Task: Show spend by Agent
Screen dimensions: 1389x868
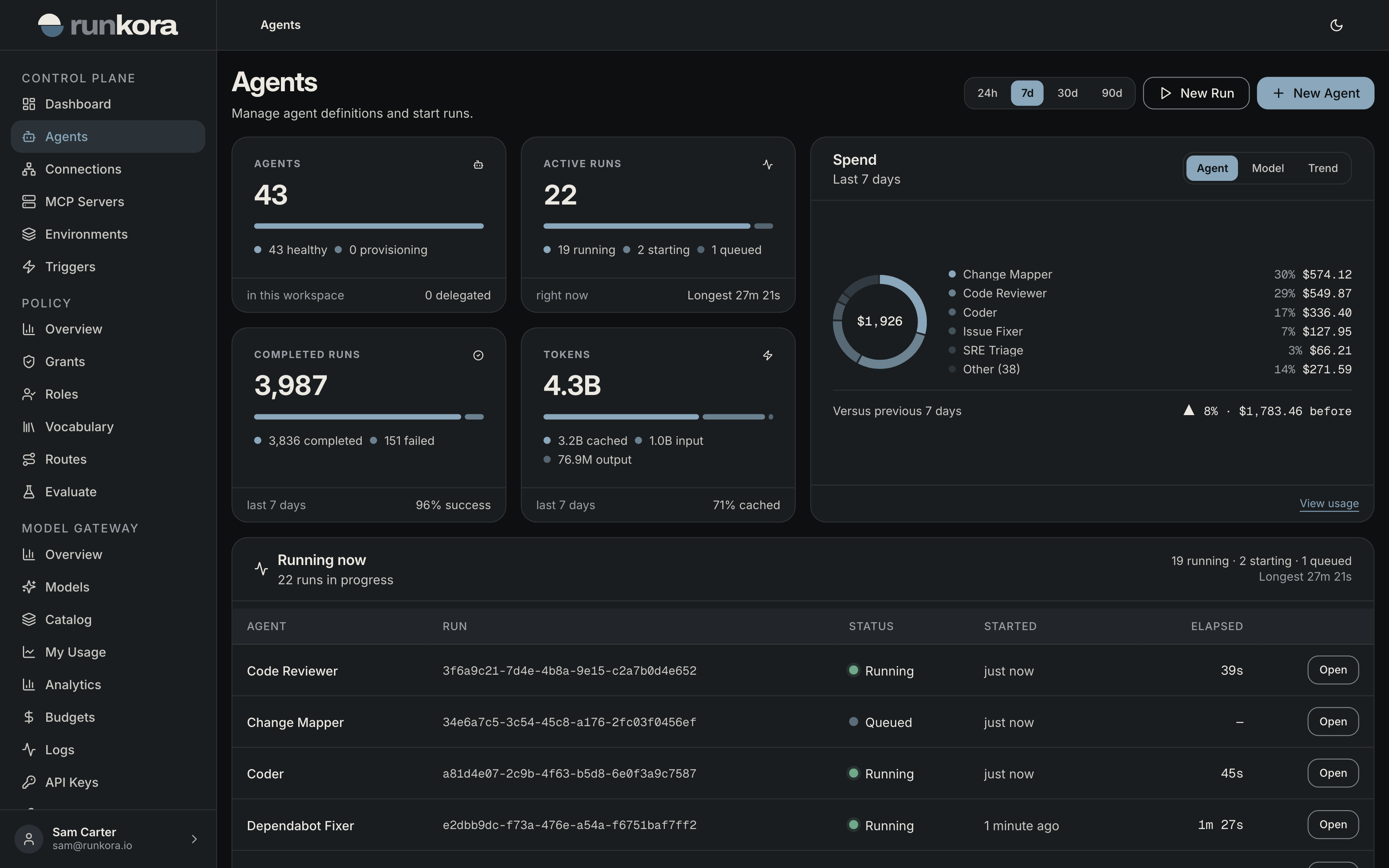Action: click(x=1212, y=168)
